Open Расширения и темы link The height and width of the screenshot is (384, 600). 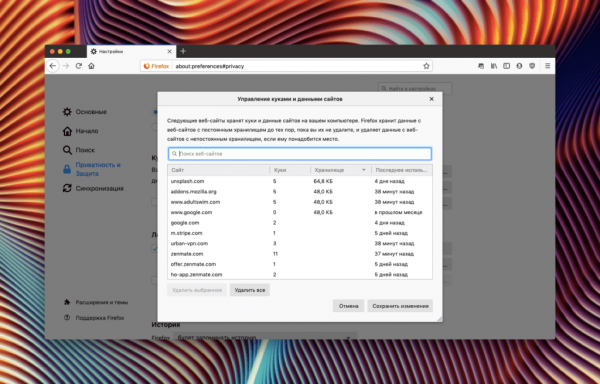point(96,302)
